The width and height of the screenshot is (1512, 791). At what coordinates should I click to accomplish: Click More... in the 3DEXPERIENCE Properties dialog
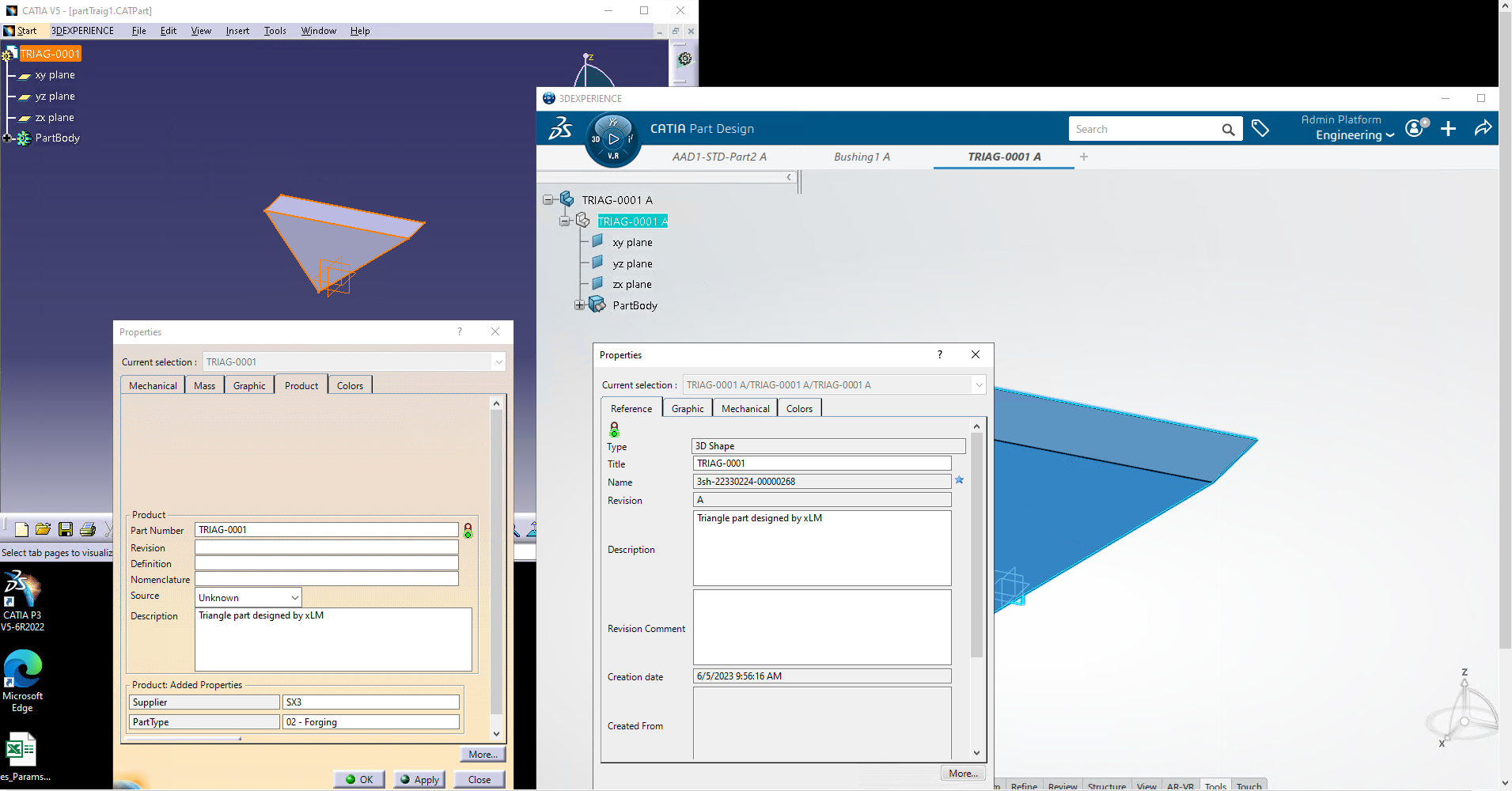pos(963,773)
